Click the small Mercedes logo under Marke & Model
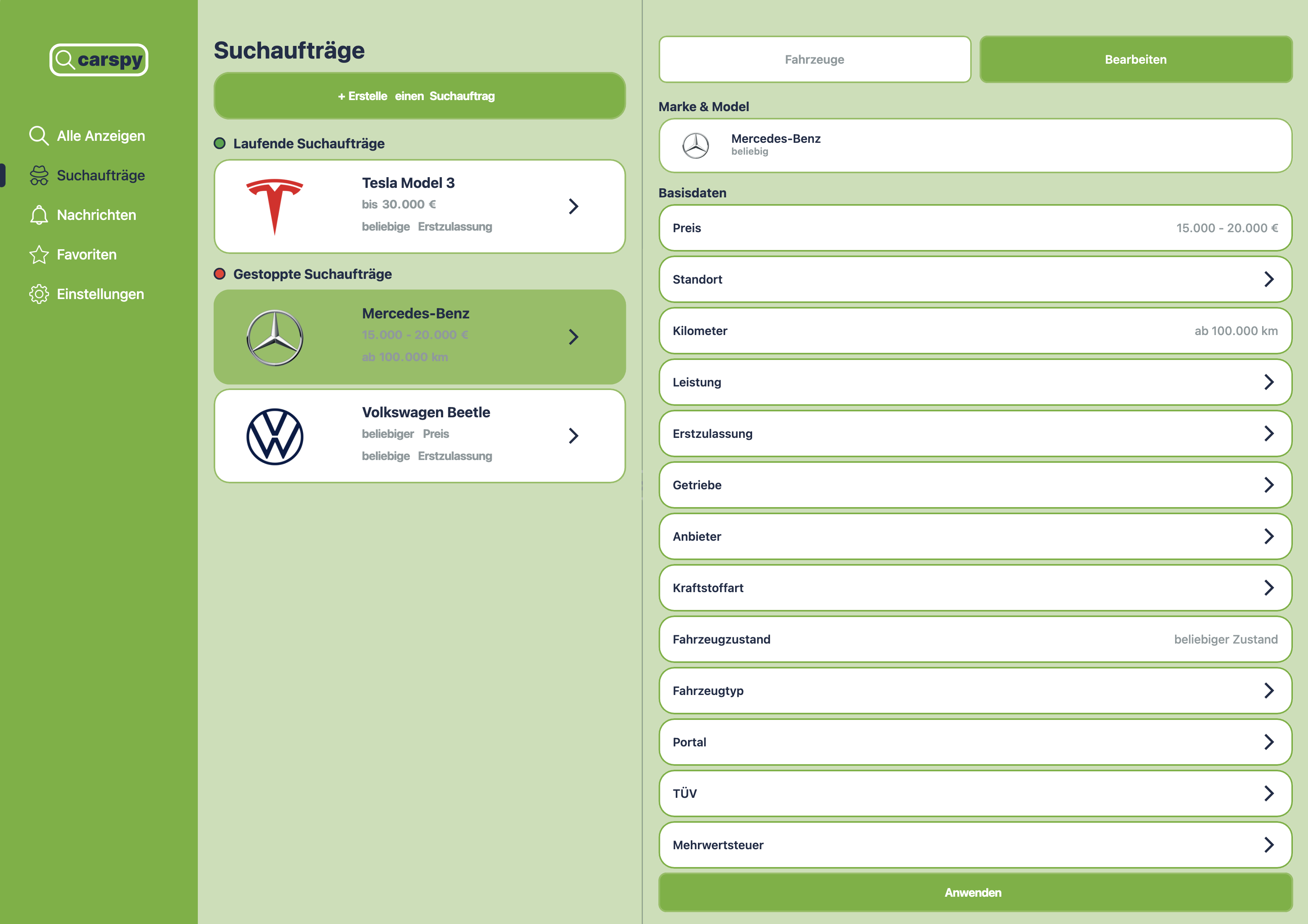Screen dimensions: 1308x924 click(x=696, y=146)
